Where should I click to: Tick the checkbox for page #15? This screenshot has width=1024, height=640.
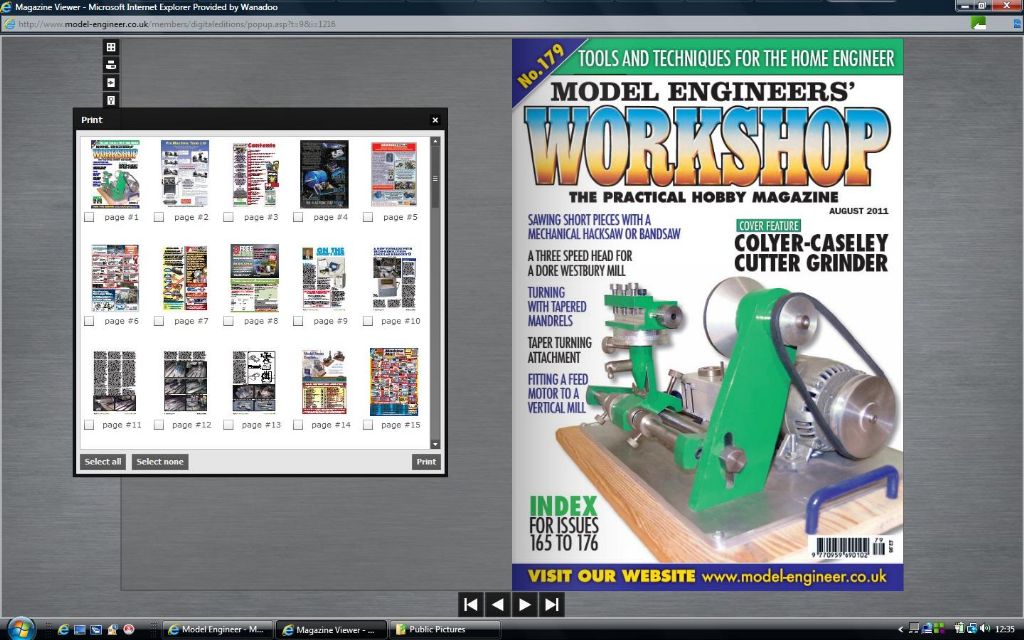pos(368,424)
